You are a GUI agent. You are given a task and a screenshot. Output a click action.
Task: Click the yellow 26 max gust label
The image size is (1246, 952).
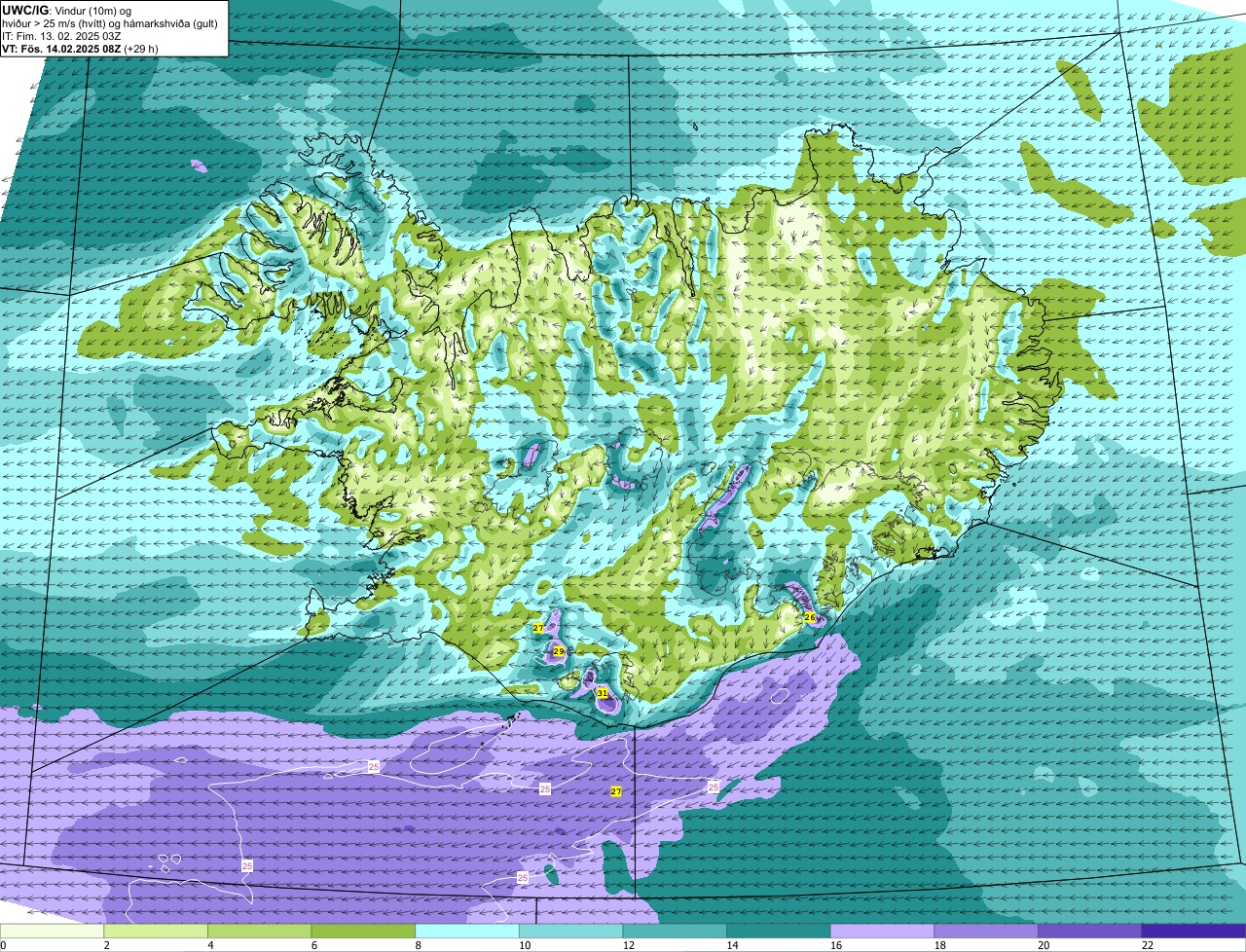pyautogui.click(x=810, y=617)
